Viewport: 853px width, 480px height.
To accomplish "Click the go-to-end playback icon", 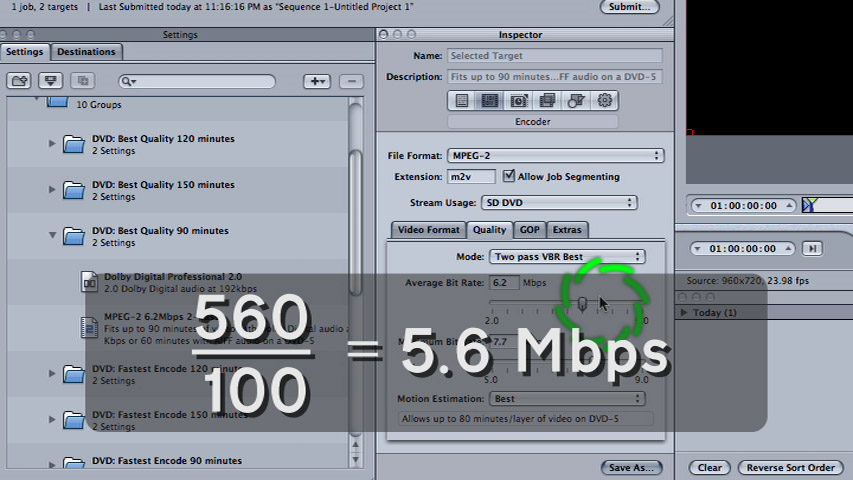I will coord(812,249).
